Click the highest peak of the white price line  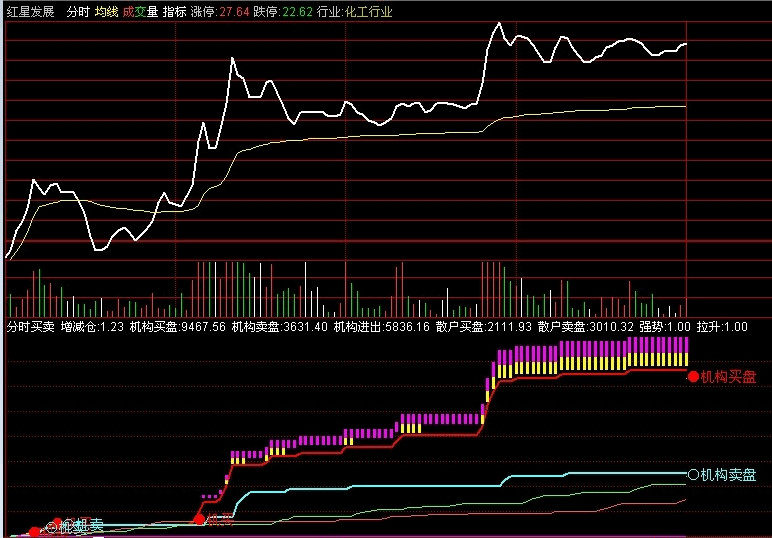pyautogui.click(x=499, y=23)
